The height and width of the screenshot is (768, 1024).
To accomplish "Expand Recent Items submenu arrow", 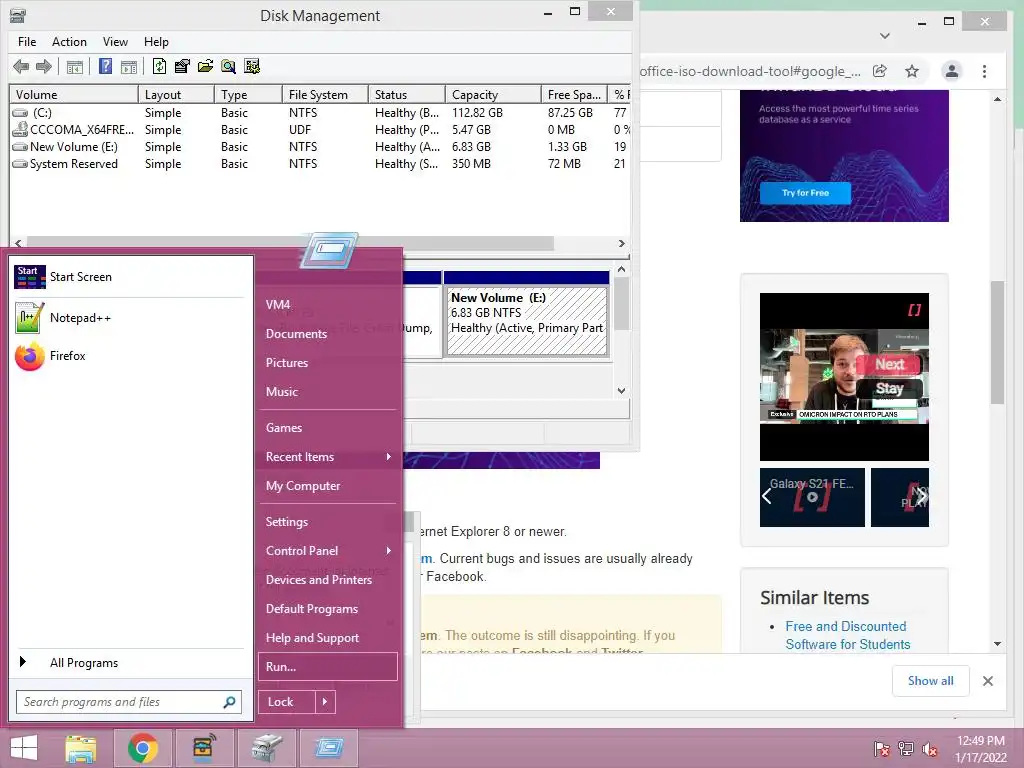I will coord(389,456).
